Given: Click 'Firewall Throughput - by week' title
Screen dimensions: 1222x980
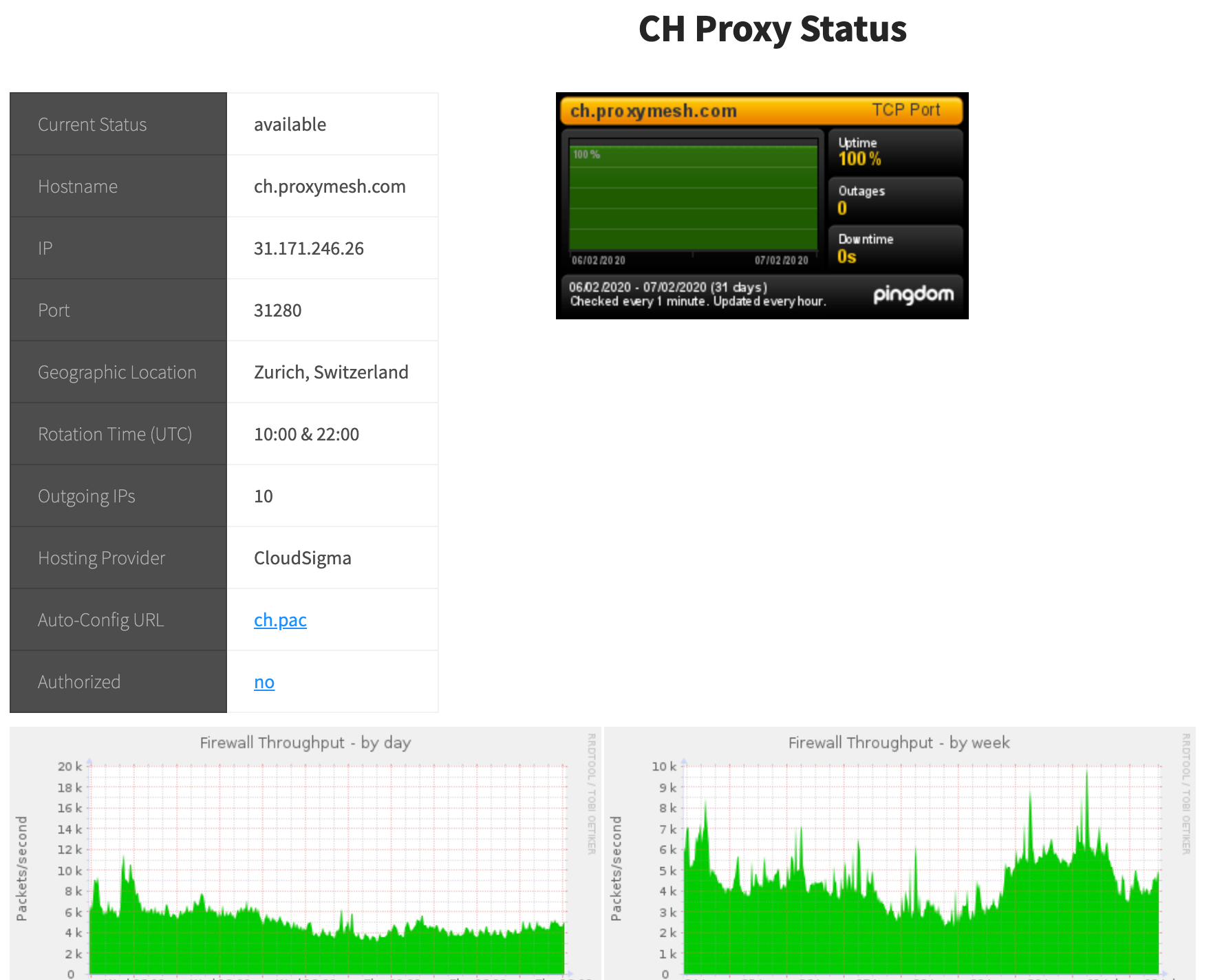Looking at the screenshot, I should (899, 743).
